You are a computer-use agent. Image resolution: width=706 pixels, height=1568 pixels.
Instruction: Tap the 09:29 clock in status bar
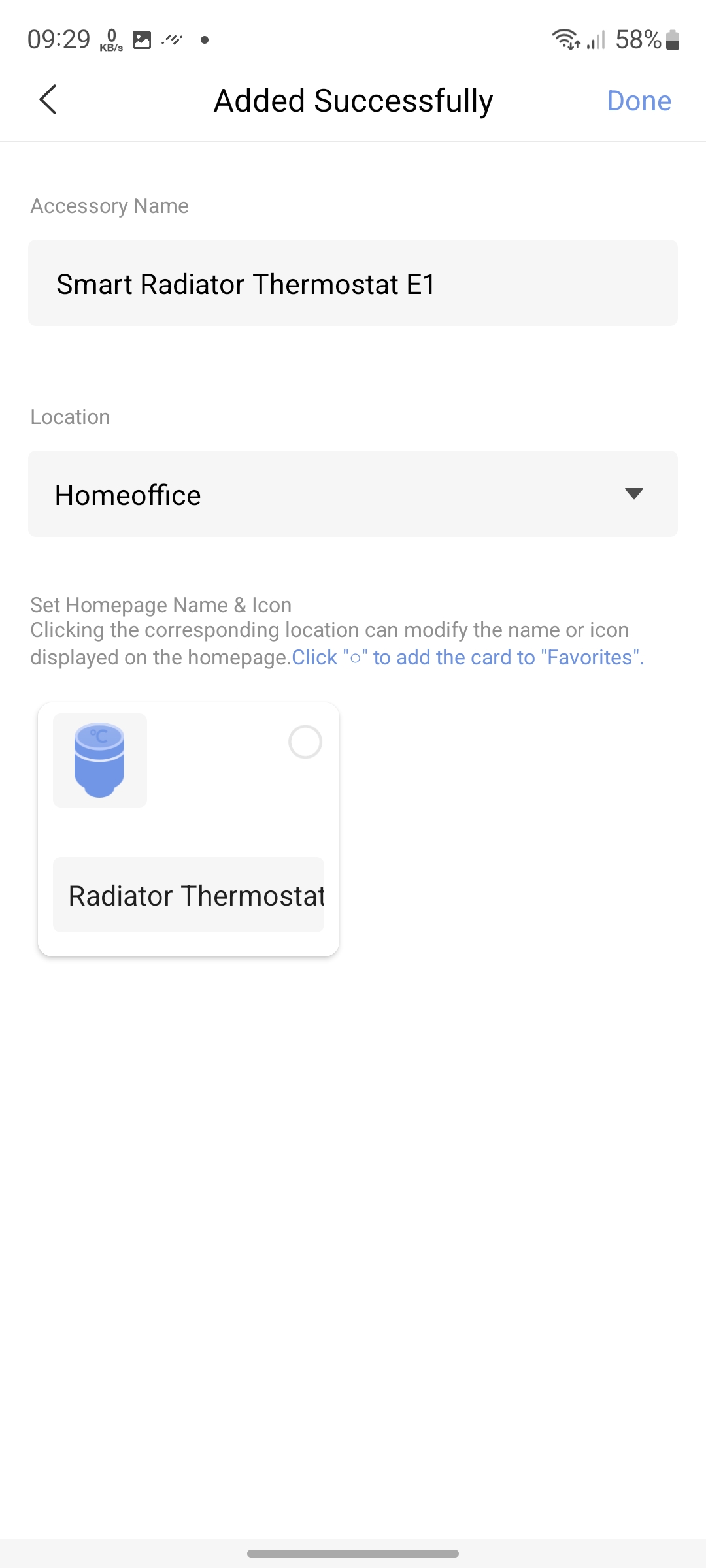point(59,40)
